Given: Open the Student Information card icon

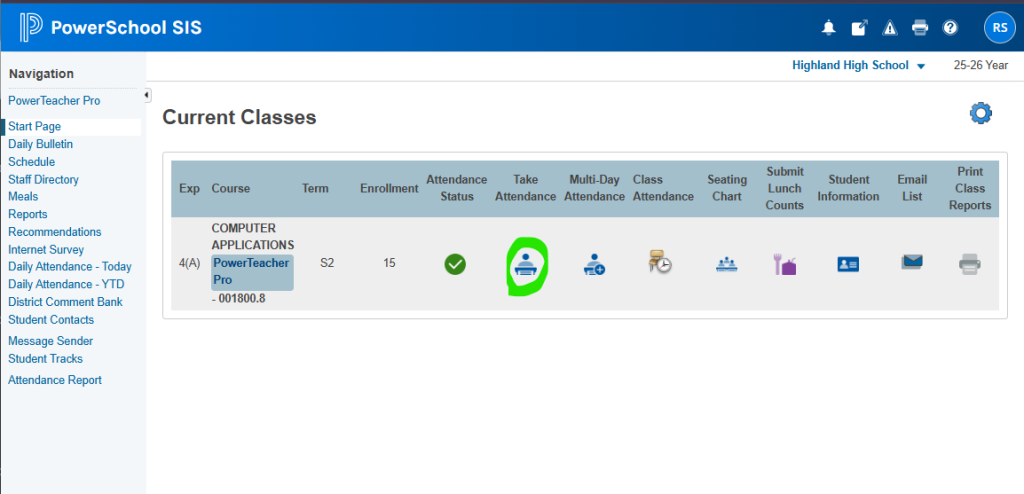Looking at the screenshot, I should 848,264.
